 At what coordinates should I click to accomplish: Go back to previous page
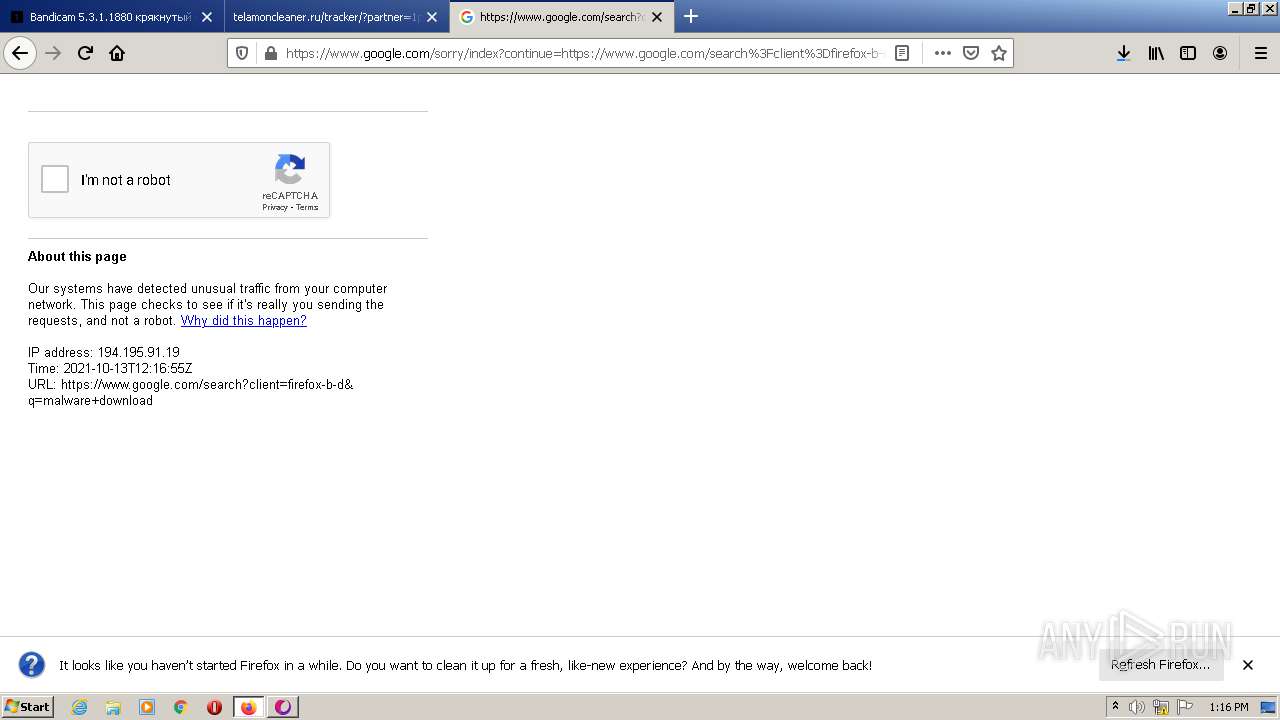[20, 53]
